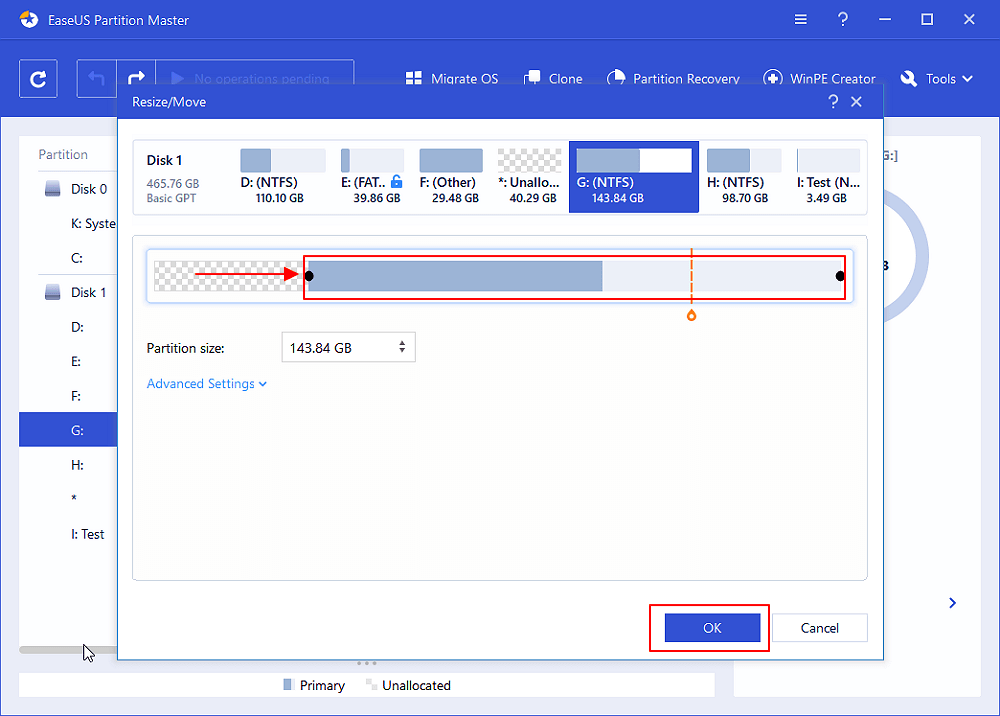Click the Partition size stepper arrows
The image size is (1000, 716).
point(402,347)
